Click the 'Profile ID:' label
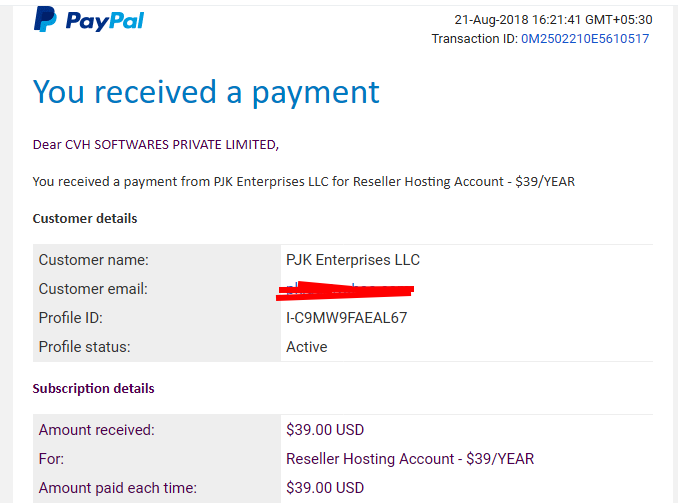Image resolution: width=678 pixels, height=503 pixels. coord(70,318)
